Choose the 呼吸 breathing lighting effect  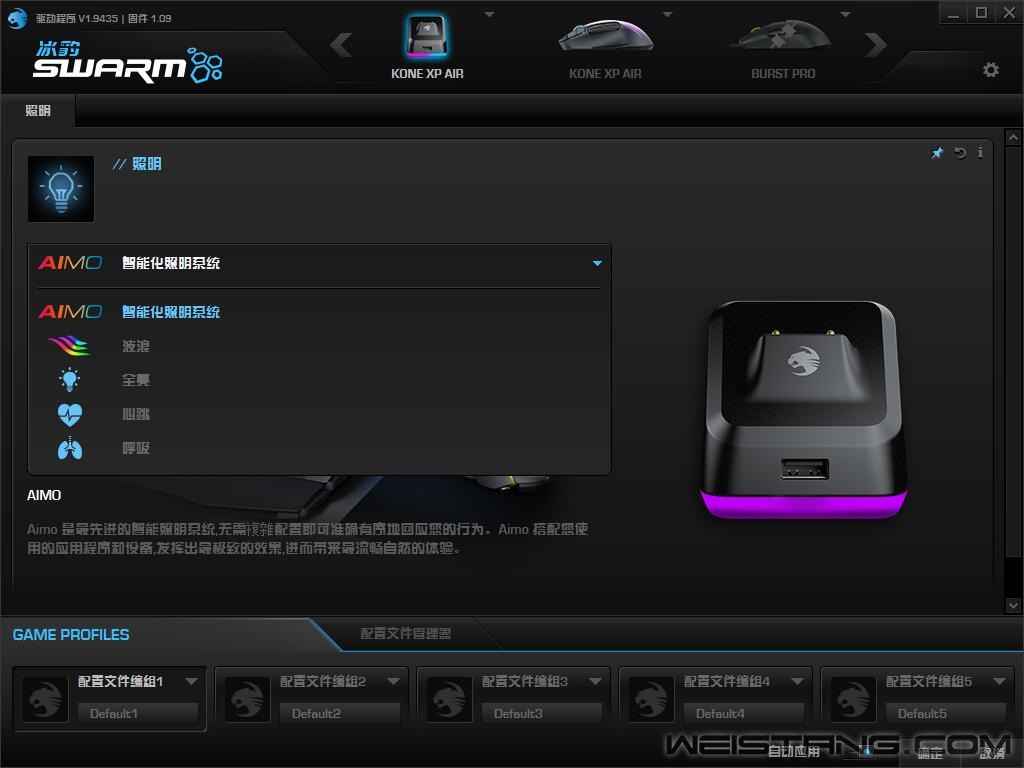(x=319, y=448)
